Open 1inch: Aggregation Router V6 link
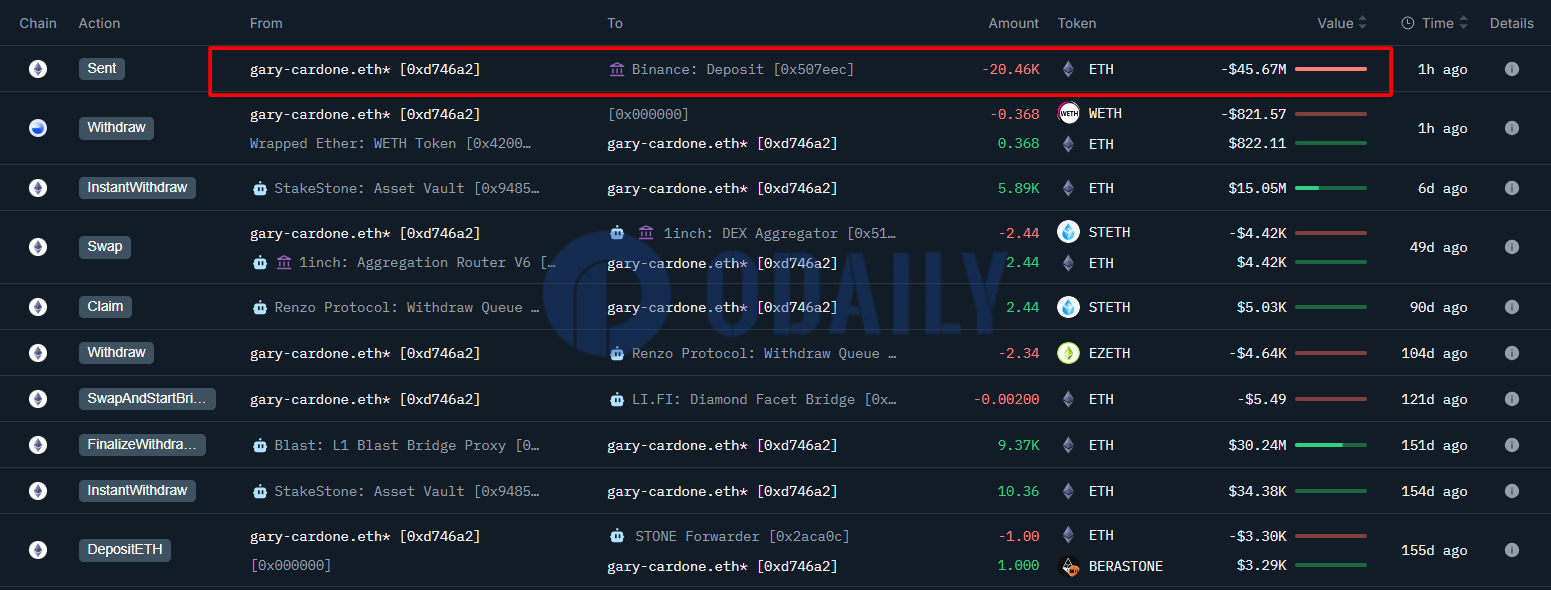1551x590 pixels. [428, 263]
